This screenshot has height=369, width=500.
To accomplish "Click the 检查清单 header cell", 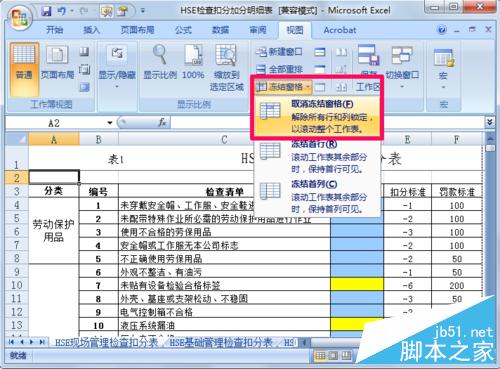I will click(x=224, y=191).
